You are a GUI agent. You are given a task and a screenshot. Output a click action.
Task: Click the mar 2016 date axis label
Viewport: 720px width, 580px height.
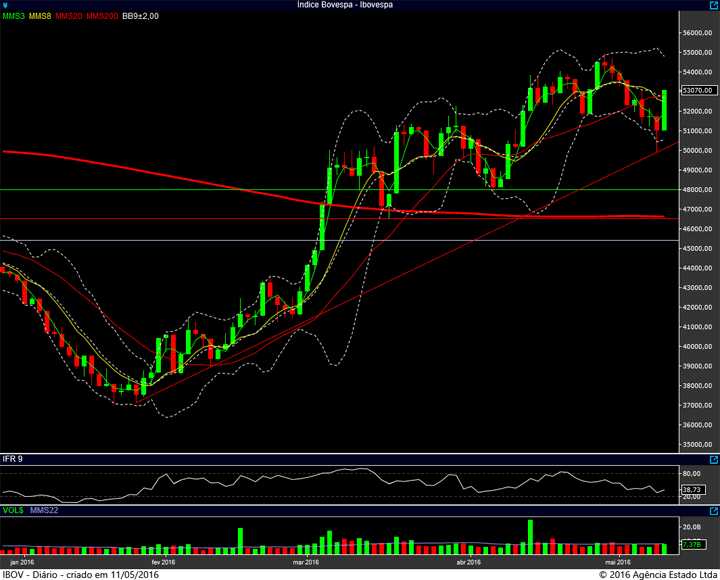306,562
